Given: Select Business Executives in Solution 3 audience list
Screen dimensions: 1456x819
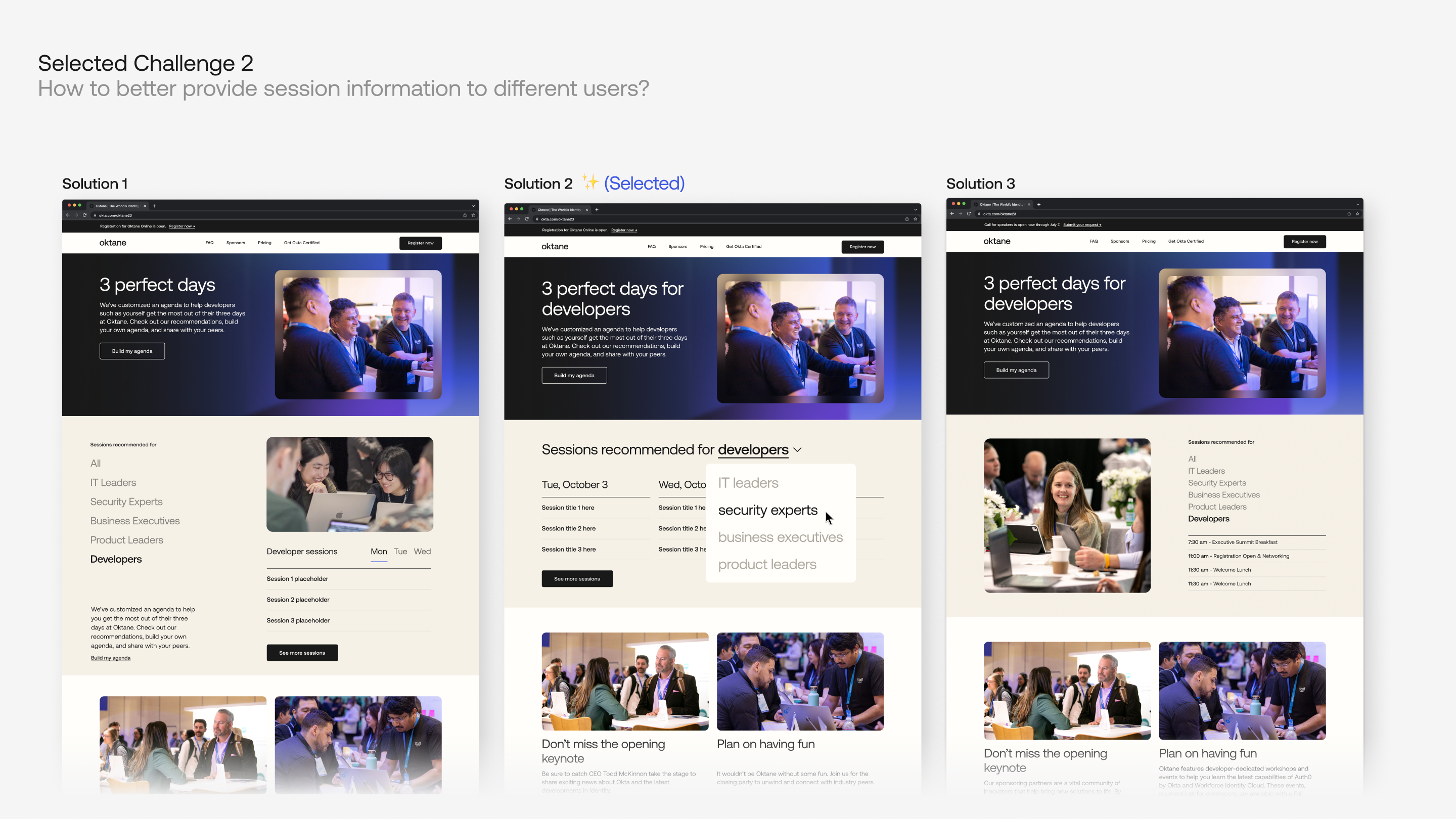Looking at the screenshot, I should click(1223, 495).
